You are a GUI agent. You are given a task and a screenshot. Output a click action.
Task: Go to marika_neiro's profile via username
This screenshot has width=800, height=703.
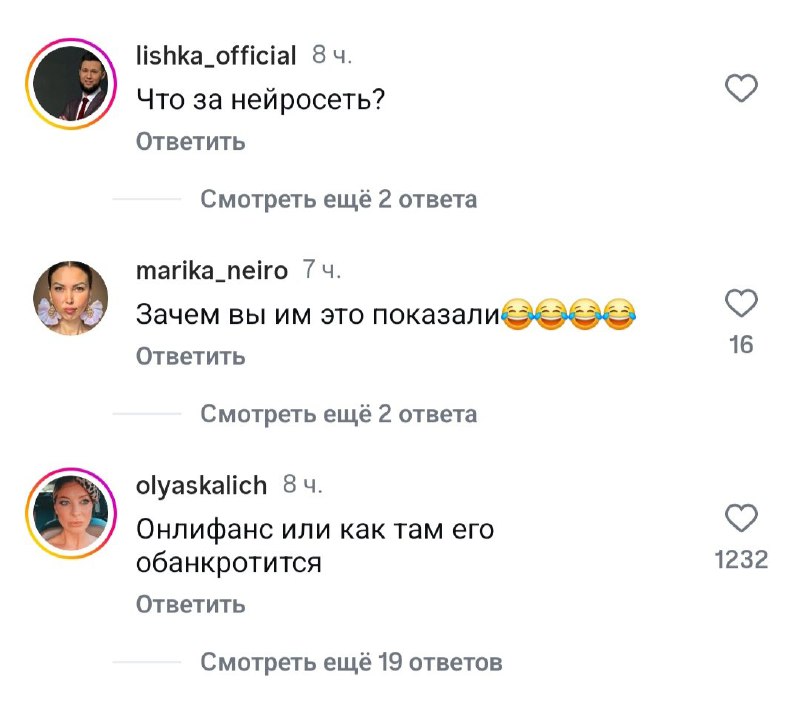click(211, 270)
